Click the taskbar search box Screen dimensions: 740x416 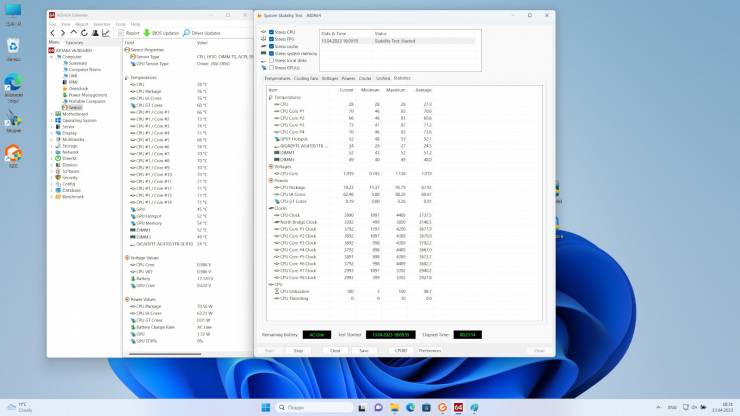(314, 408)
